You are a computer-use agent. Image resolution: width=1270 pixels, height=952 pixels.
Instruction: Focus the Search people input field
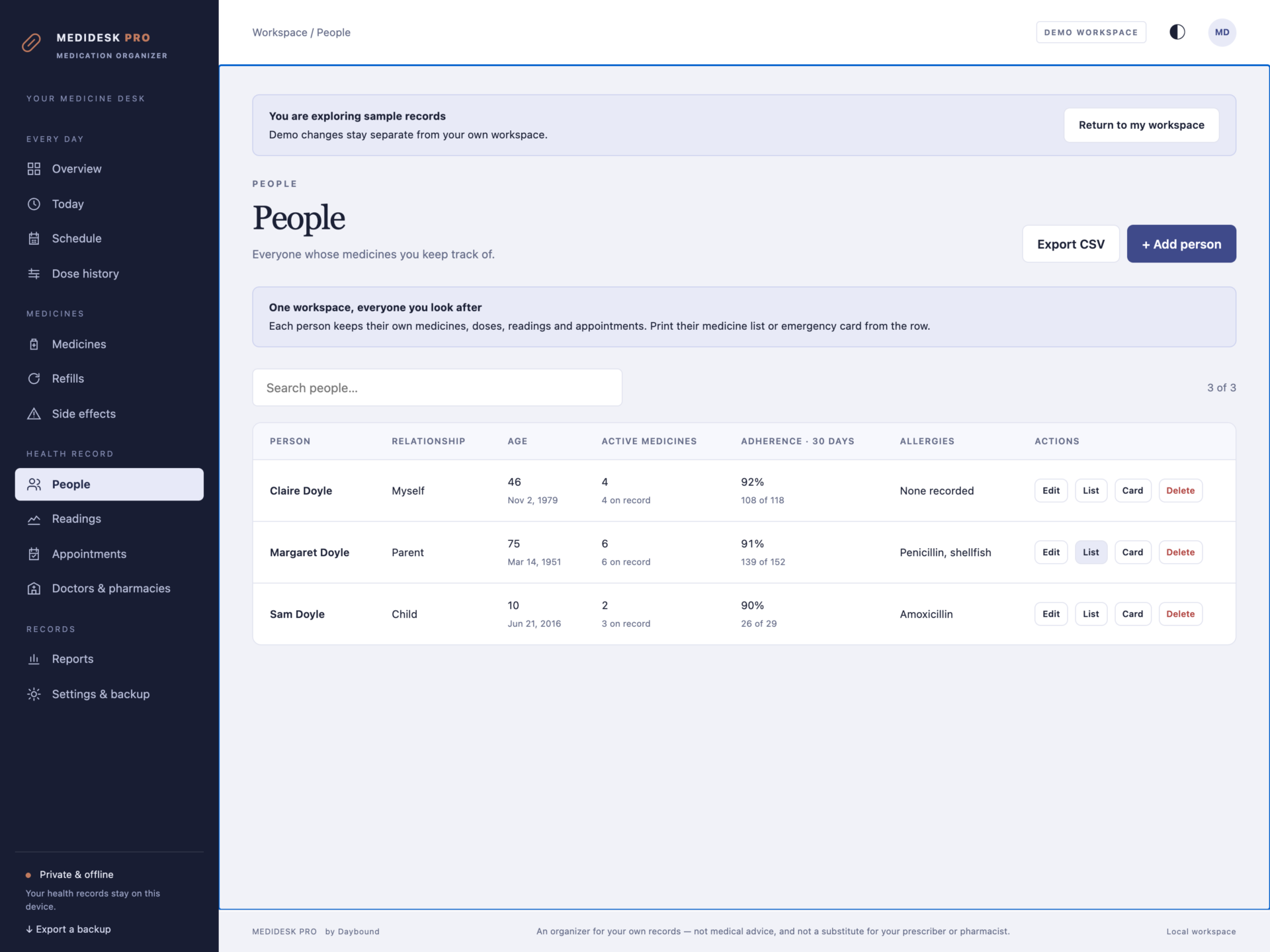click(437, 388)
